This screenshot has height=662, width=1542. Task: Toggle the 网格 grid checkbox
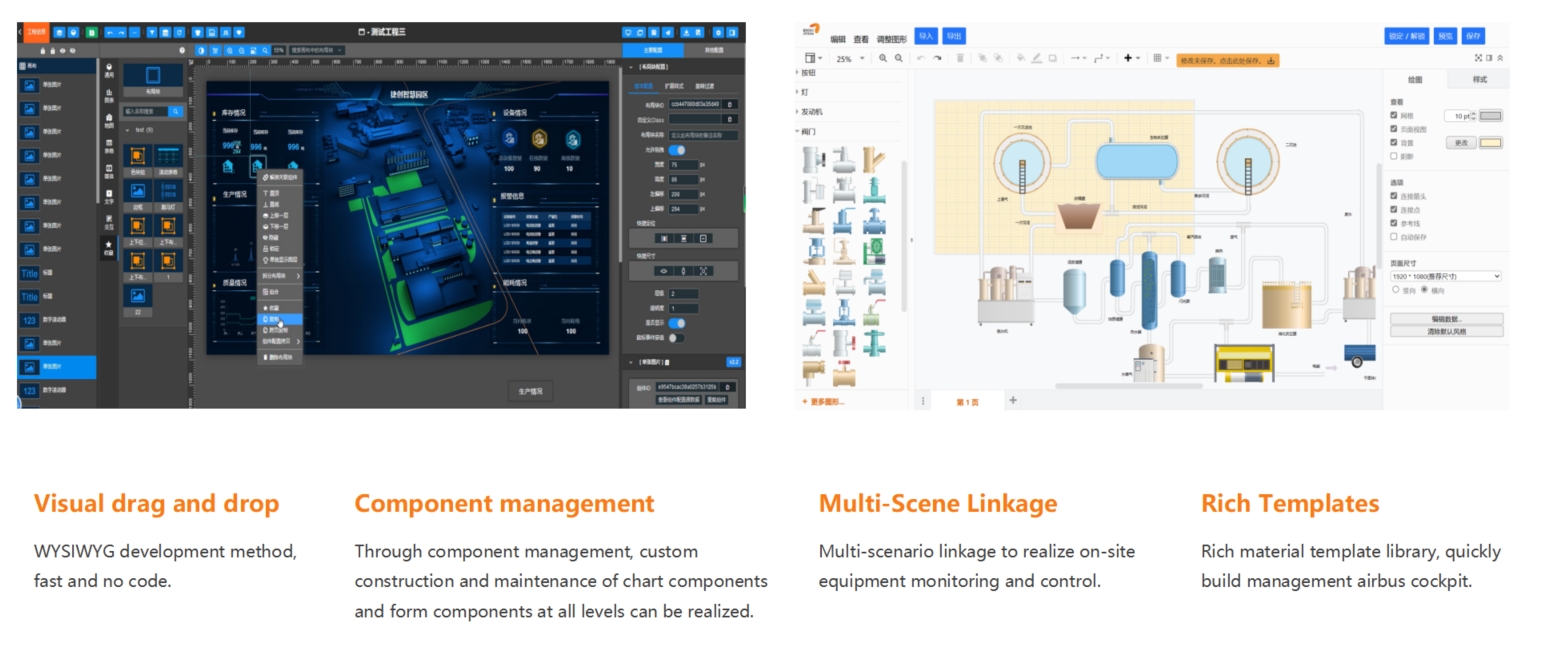(1394, 116)
